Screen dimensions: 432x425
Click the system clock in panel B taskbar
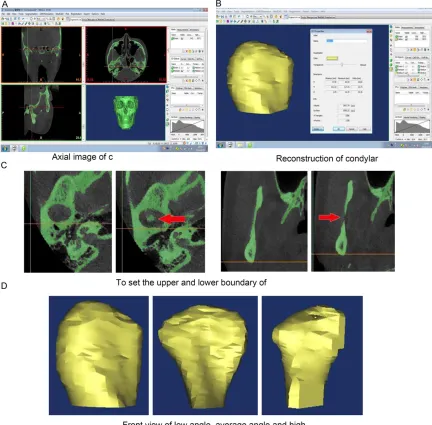click(x=425, y=145)
